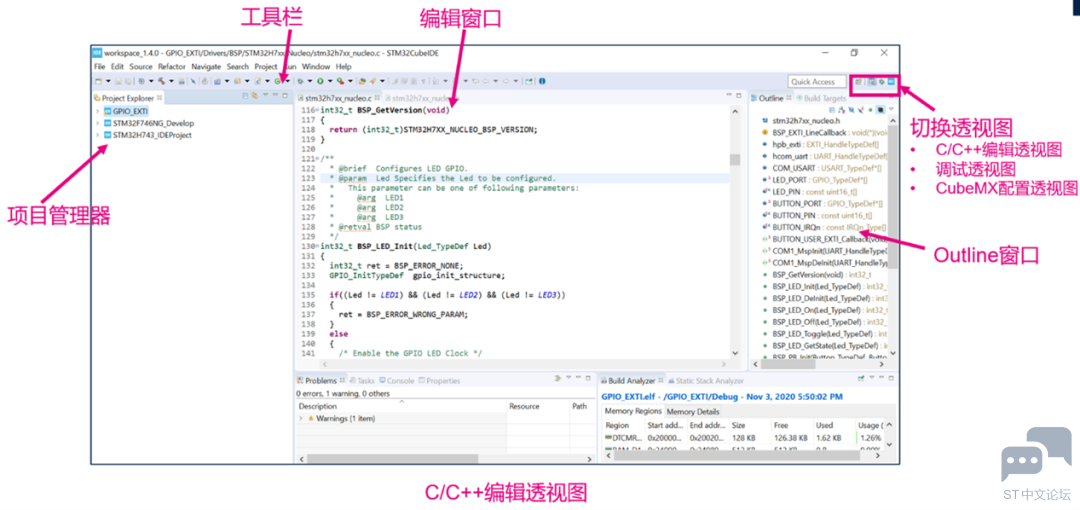1080x510 pixels.
Task: Click the New file icon in toolbar
Action: tap(98, 81)
